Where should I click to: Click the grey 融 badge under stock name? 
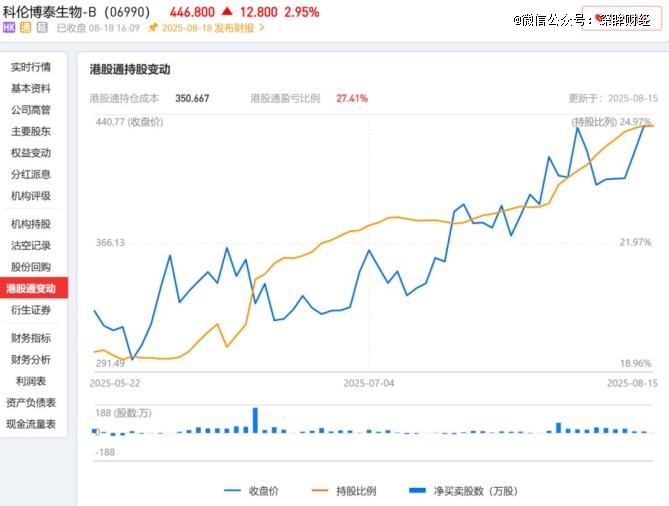coord(42,28)
